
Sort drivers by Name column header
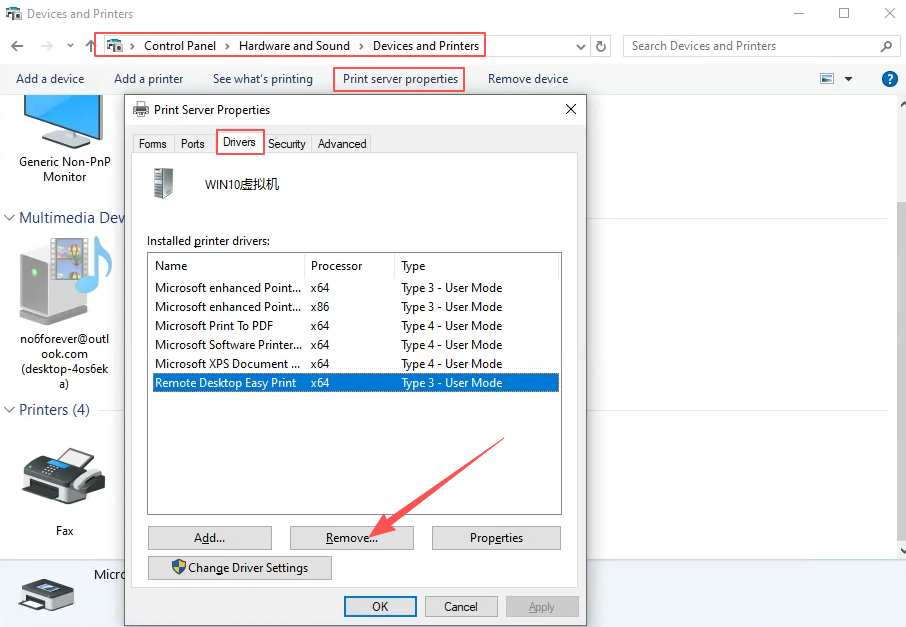[229, 266]
